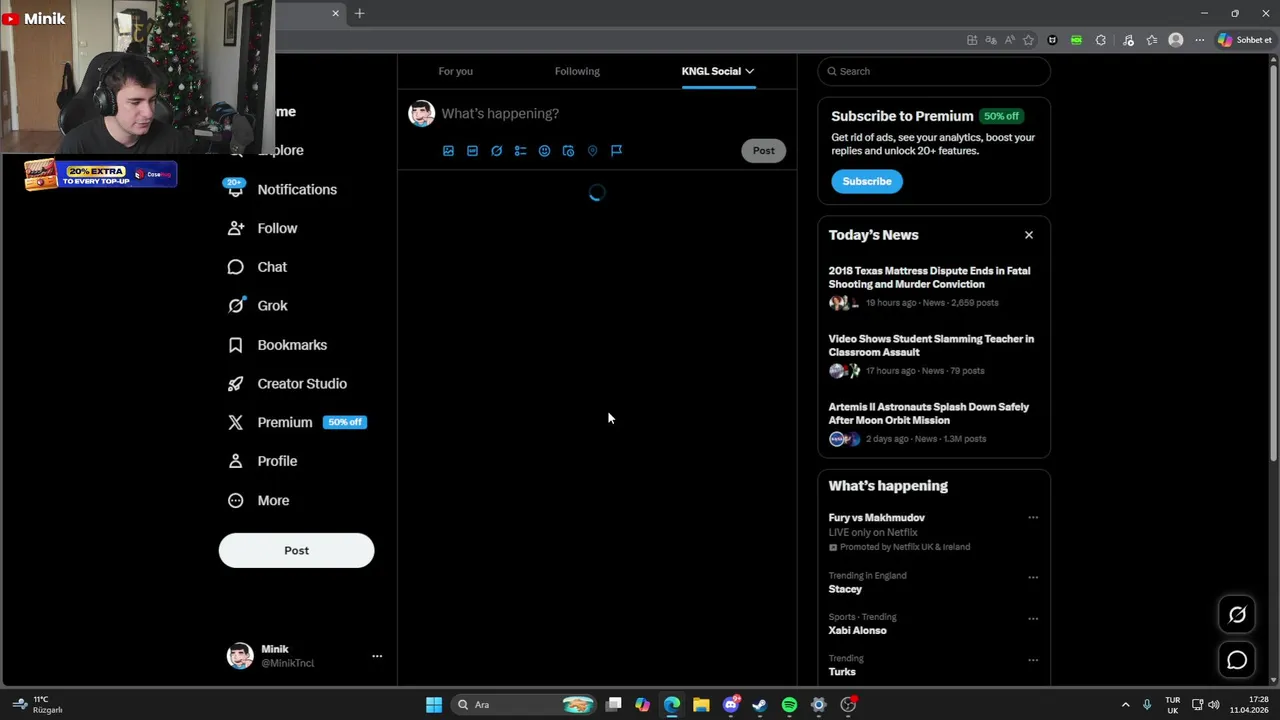This screenshot has height=720, width=1280.
Task: Open options for Turks trend
Action: (1033, 660)
